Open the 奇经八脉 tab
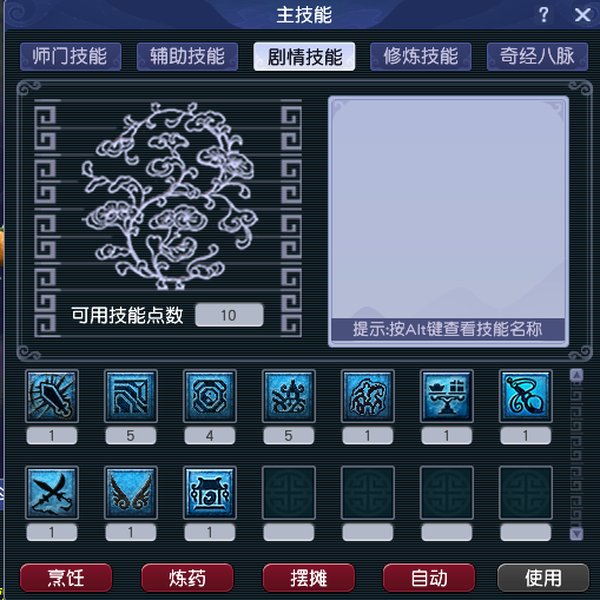The height and width of the screenshot is (600, 600). (x=537, y=57)
